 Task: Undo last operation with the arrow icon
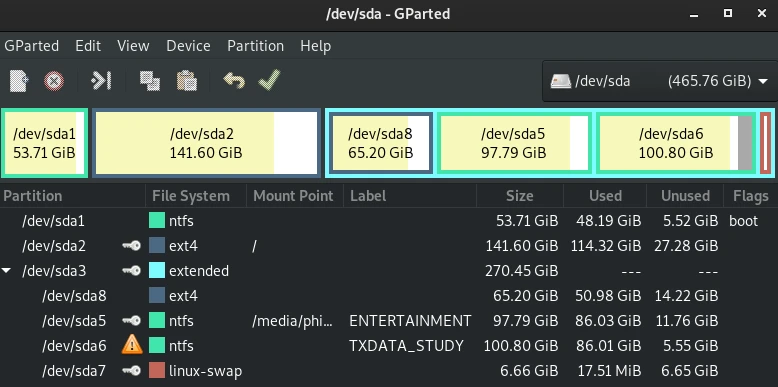click(234, 80)
